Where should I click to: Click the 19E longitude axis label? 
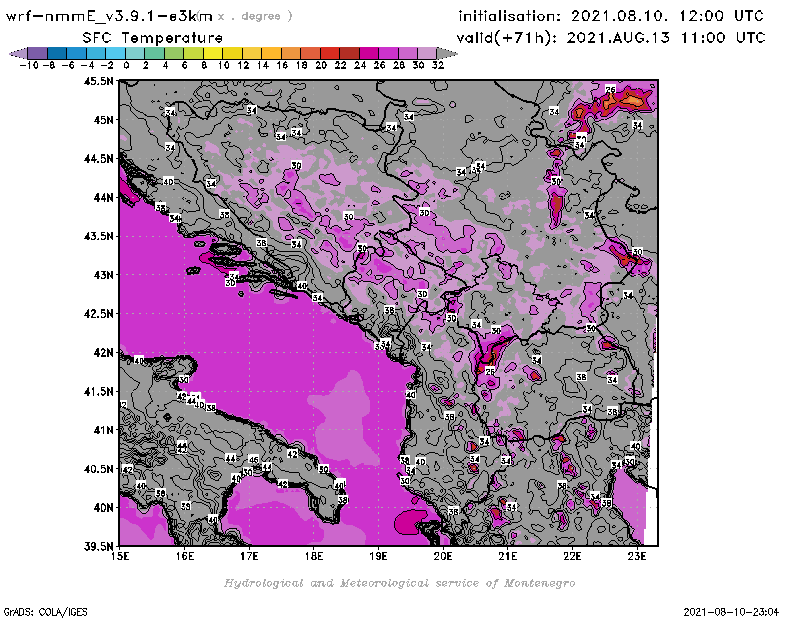[x=379, y=556]
